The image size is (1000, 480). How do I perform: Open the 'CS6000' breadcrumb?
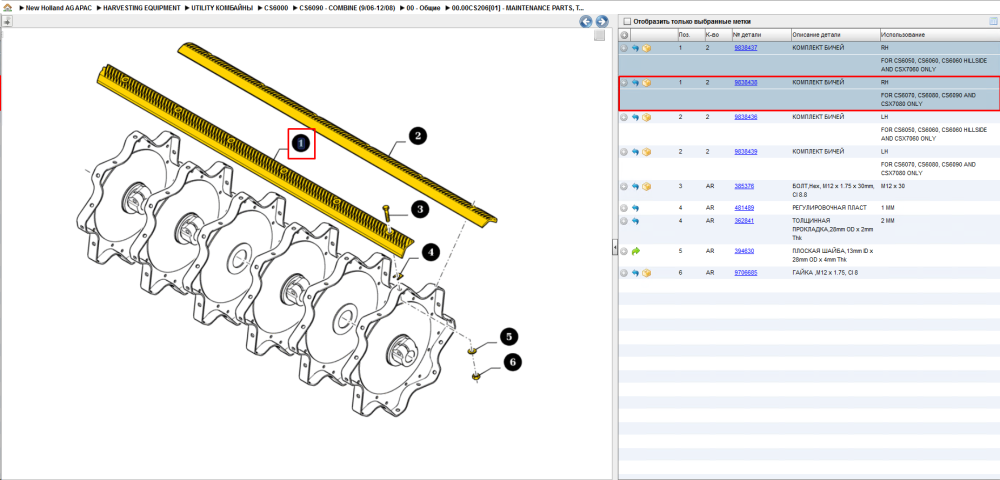pyautogui.click(x=276, y=8)
